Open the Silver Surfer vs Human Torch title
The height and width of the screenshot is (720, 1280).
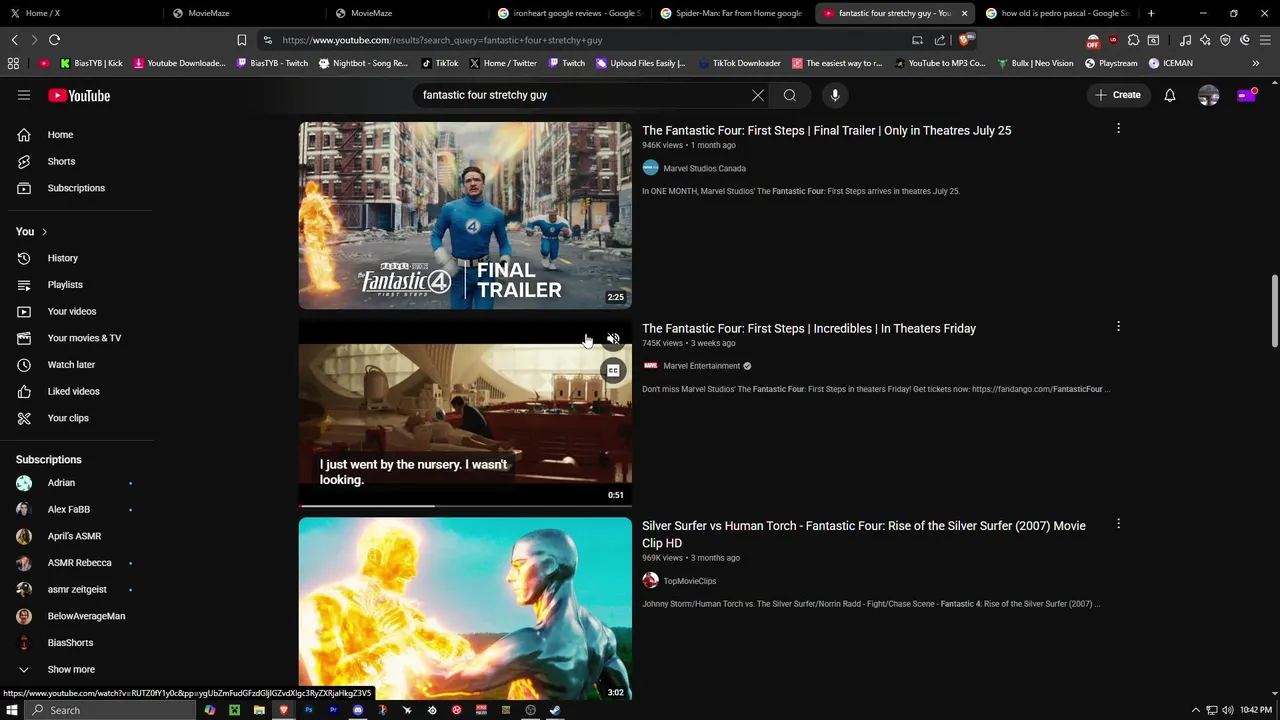pos(864,534)
